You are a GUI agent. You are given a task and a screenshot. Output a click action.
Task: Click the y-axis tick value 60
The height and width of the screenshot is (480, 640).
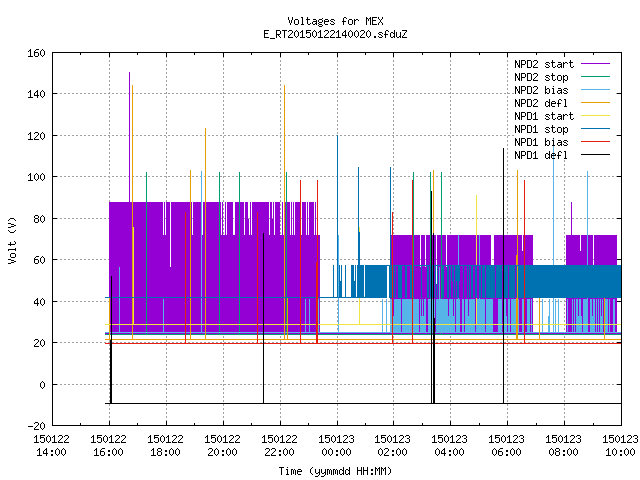[x=39, y=260]
